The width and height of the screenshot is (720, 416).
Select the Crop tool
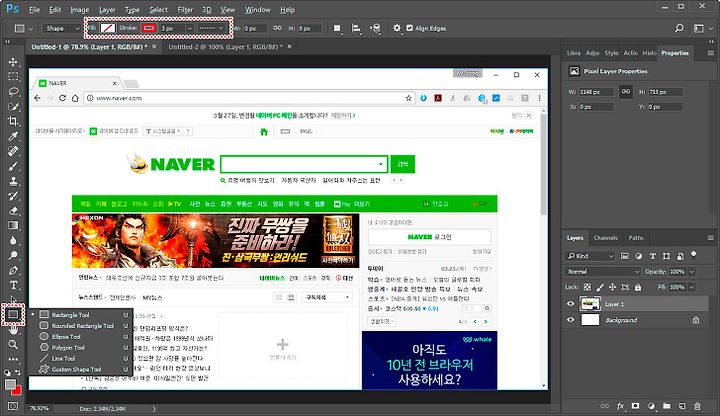[x=13, y=121]
